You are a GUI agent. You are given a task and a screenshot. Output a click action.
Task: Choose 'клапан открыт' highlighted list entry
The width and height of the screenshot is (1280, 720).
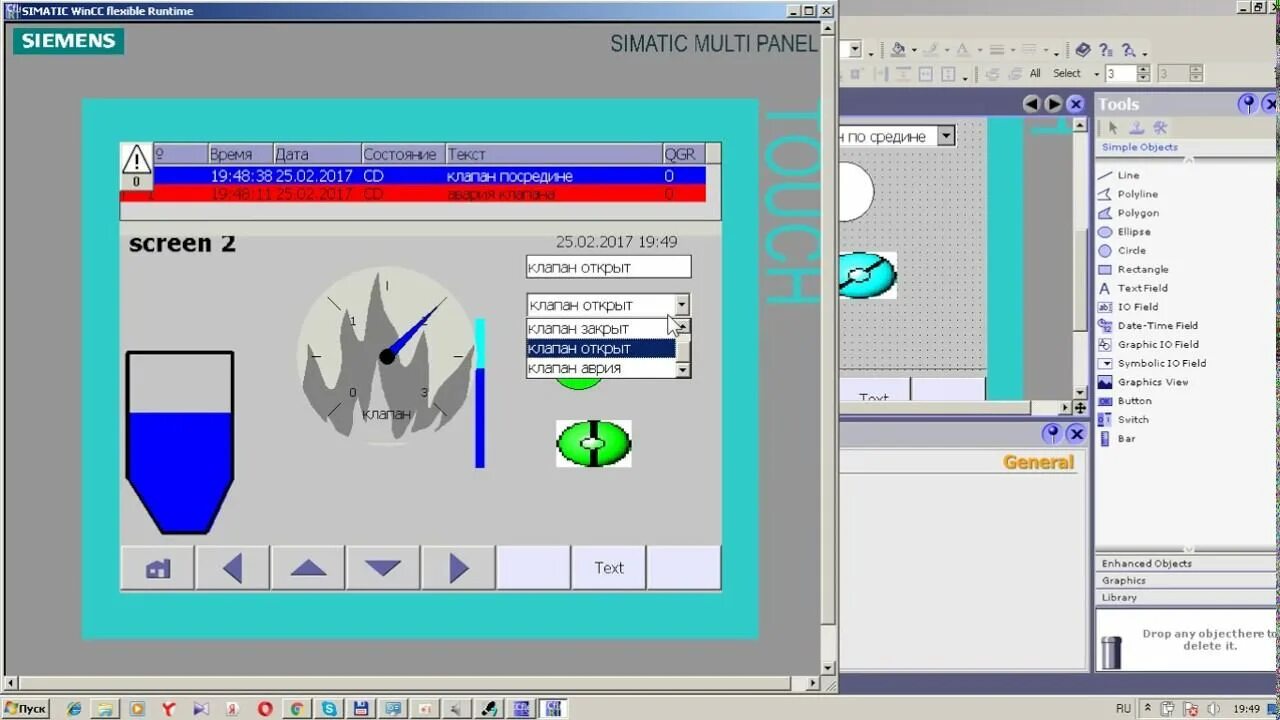click(601, 348)
